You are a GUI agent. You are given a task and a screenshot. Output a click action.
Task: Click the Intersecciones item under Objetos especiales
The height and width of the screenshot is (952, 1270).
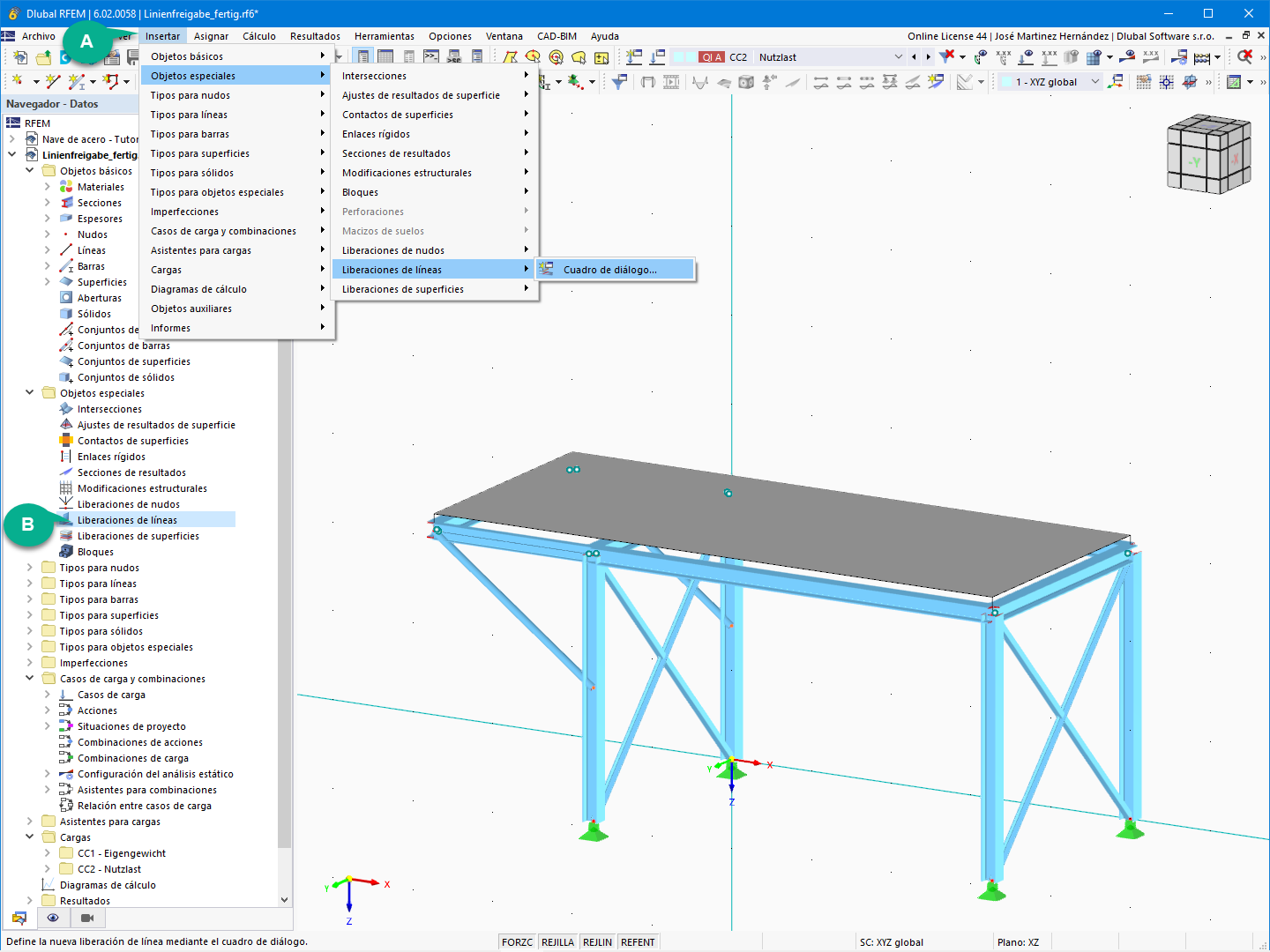pyautogui.click(x=110, y=408)
